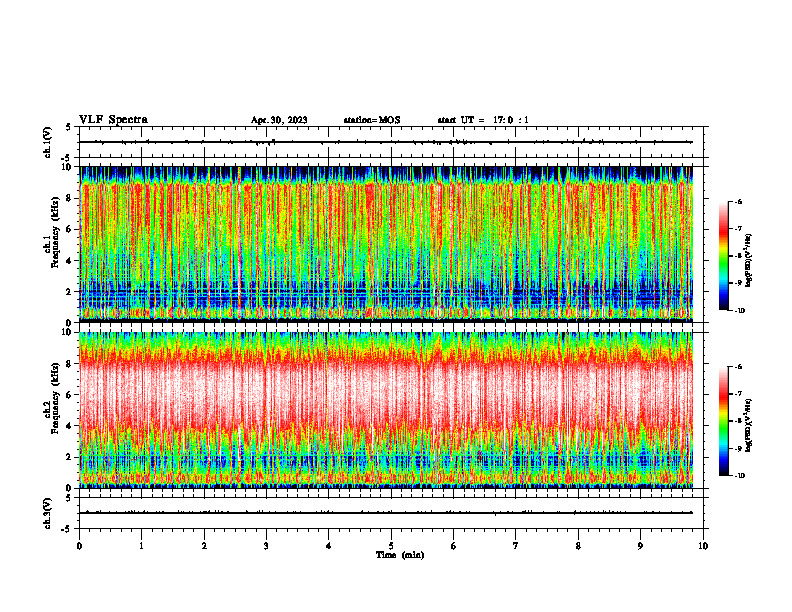The height and width of the screenshot is (612, 792).
Task: Click the ch.1 voltage waveform trace
Action: pos(386,142)
